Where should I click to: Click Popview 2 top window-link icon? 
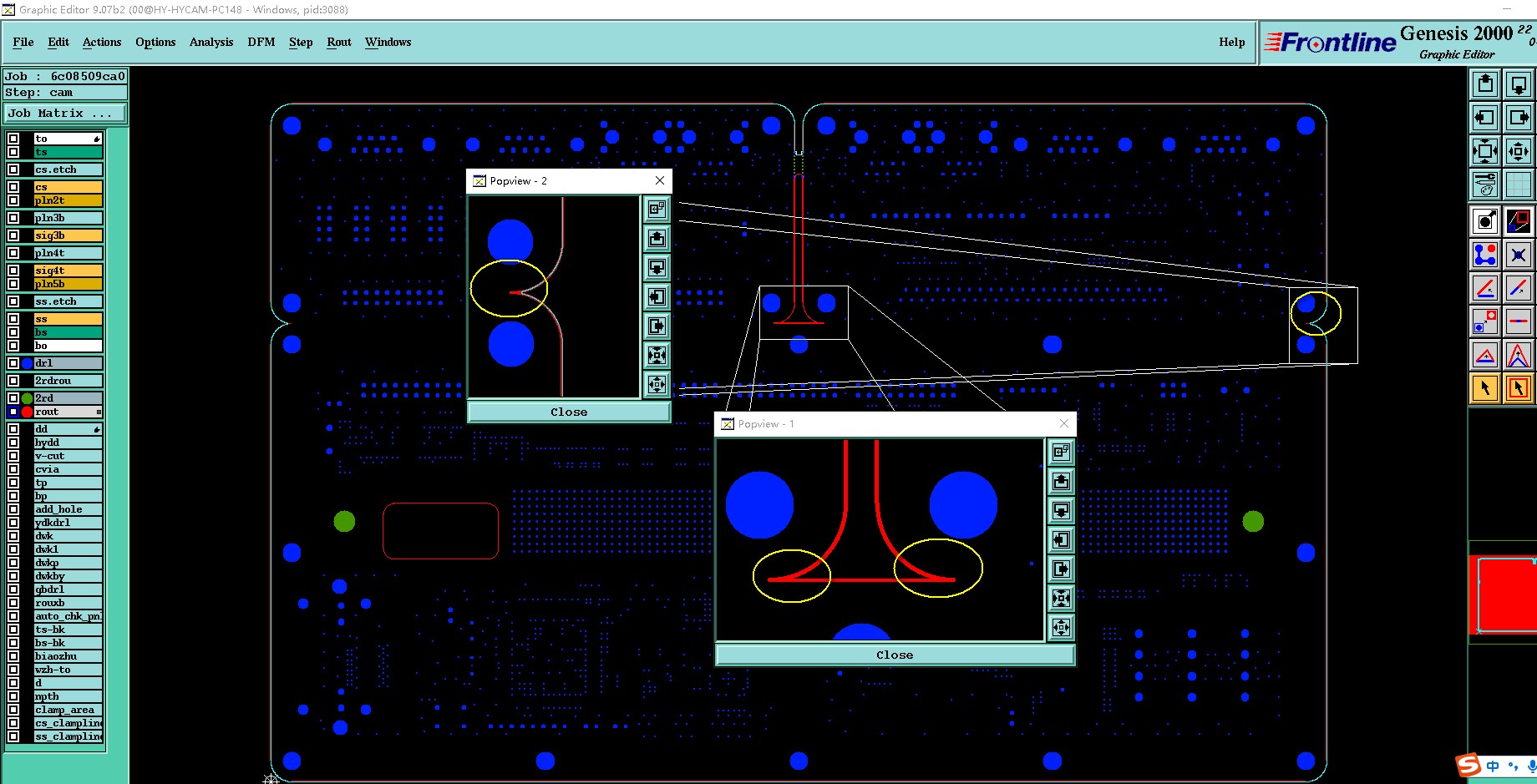[657, 209]
